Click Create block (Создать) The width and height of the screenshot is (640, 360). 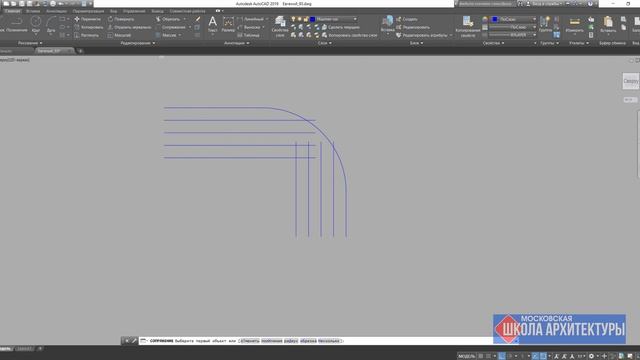(407, 19)
